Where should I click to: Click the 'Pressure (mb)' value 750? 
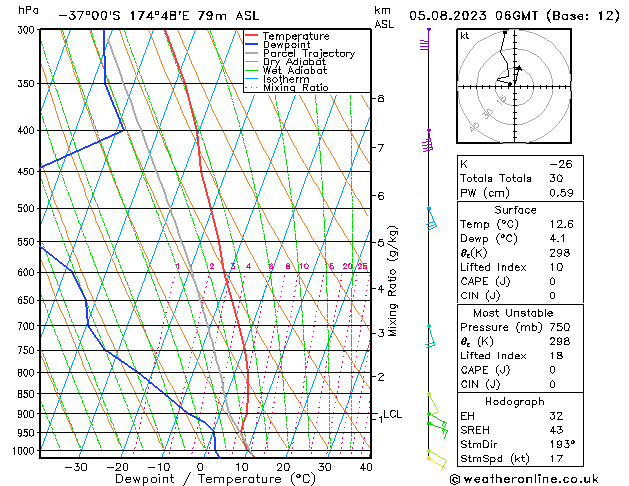pyautogui.click(x=560, y=327)
